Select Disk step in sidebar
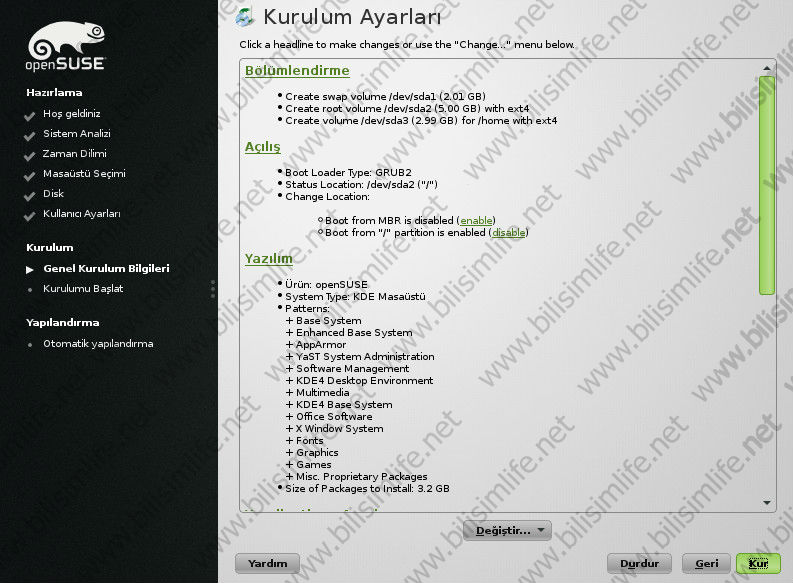The height and width of the screenshot is (583, 793). point(53,194)
